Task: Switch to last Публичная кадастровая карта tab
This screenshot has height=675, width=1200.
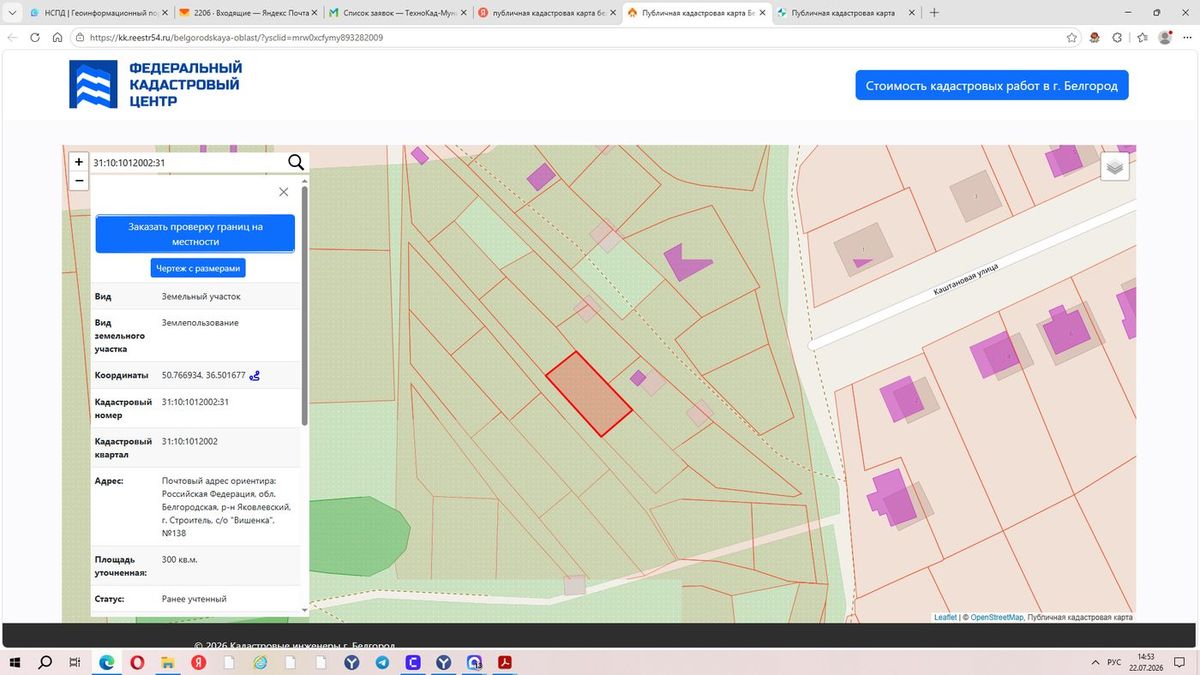Action: click(x=848, y=13)
